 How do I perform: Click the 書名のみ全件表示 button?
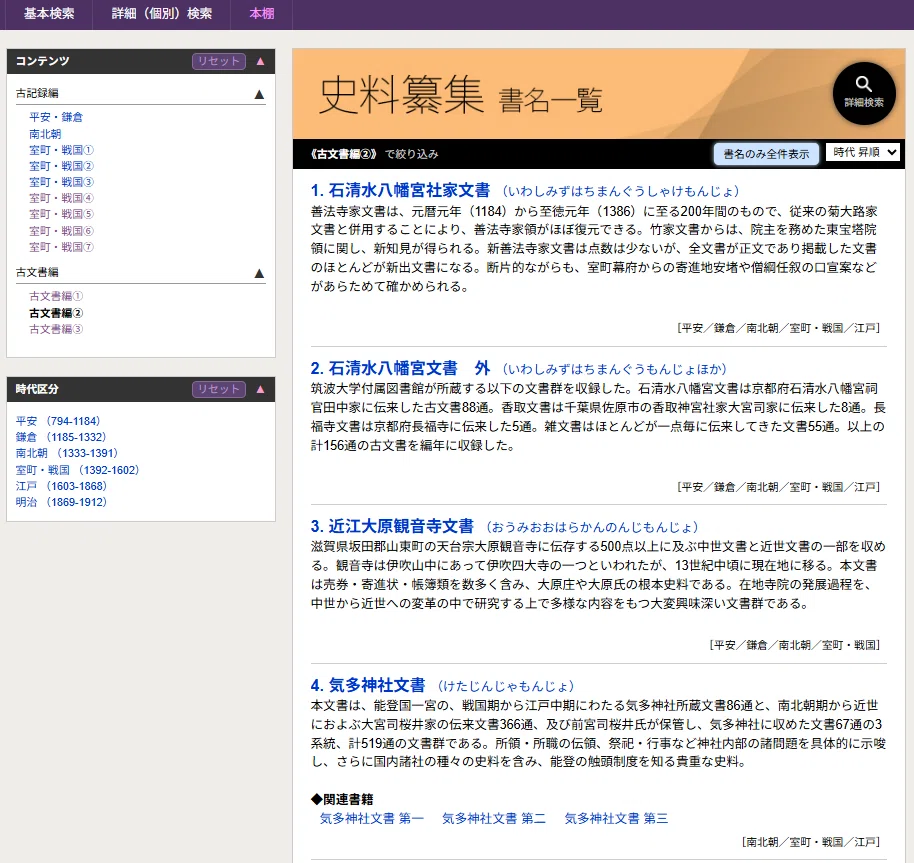pos(766,154)
